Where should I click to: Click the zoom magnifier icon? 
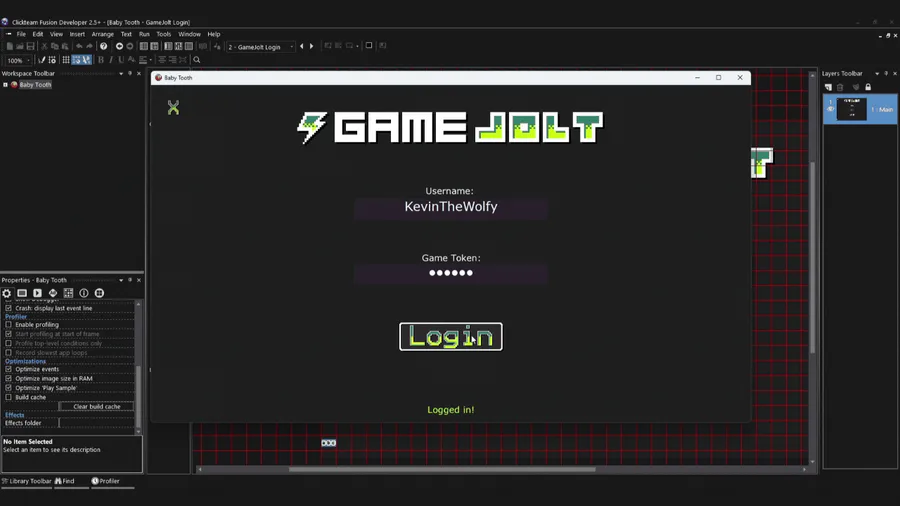[x=197, y=60]
